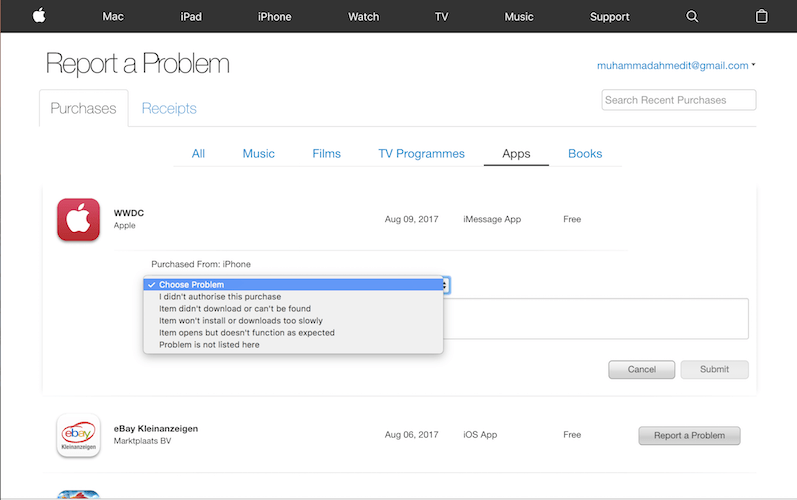Click the "Marktplaats BV" developer name
The image size is (797, 500).
[142, 441]
